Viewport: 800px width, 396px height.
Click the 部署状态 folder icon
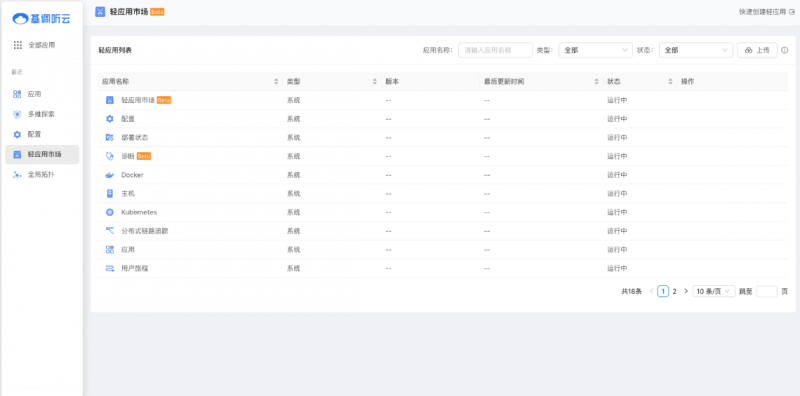click(110, 137)
